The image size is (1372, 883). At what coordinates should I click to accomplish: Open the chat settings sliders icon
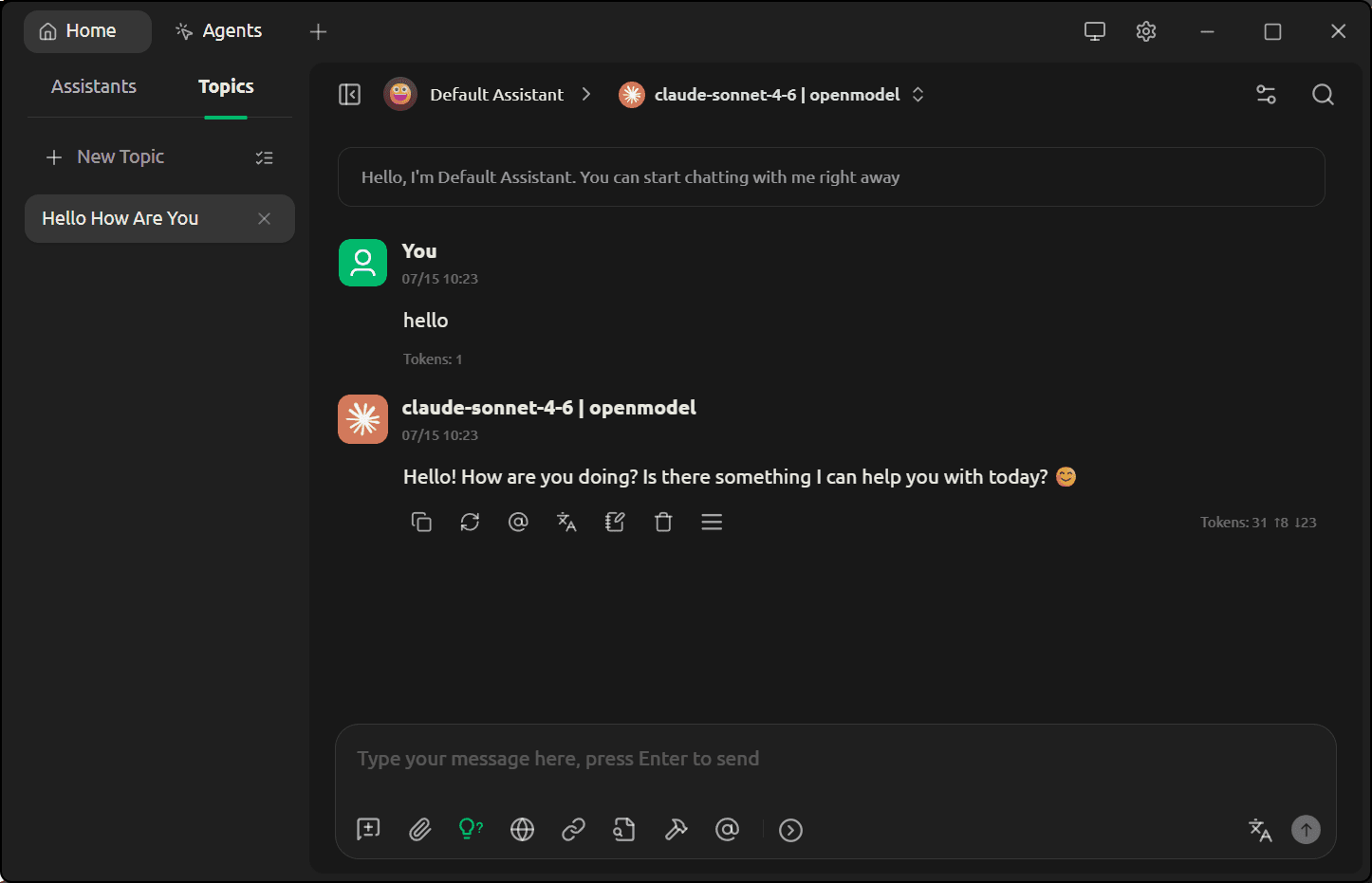point(1266,95)
